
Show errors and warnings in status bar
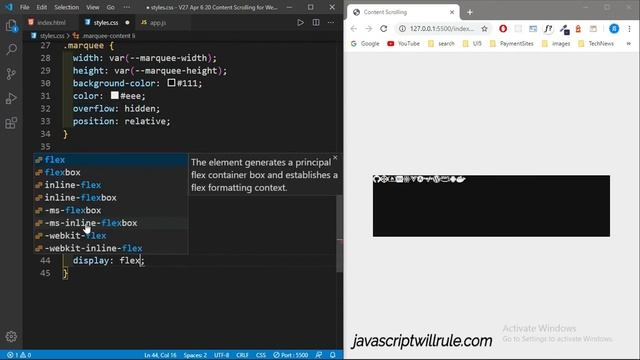pyautogui.click(x=19, y=355)
